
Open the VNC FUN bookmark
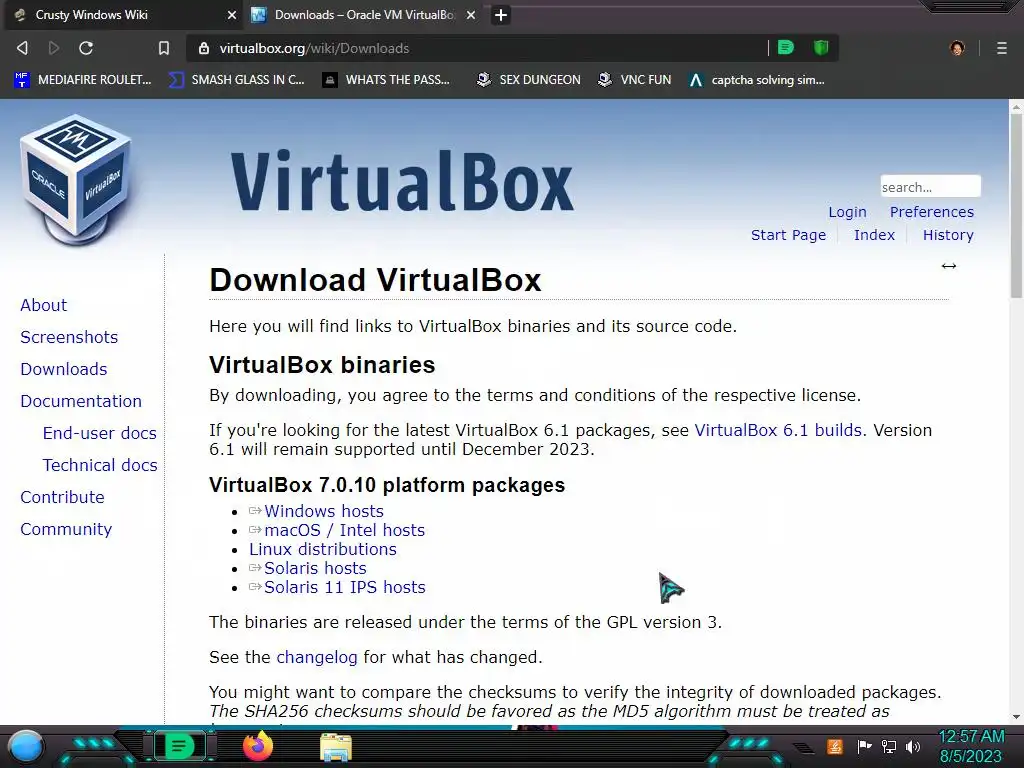tap(635, 80)
